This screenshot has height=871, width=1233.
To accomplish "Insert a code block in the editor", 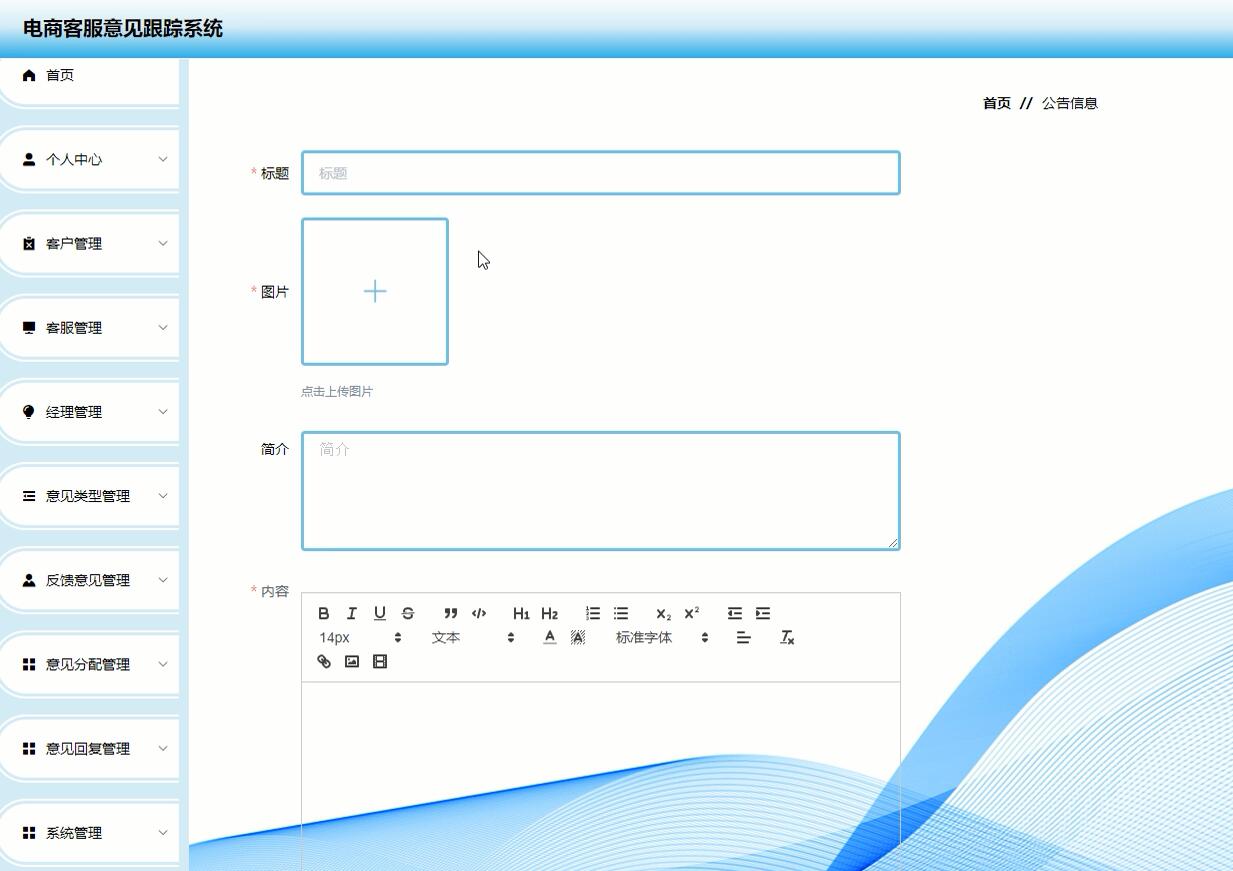I will click(479, 614).
